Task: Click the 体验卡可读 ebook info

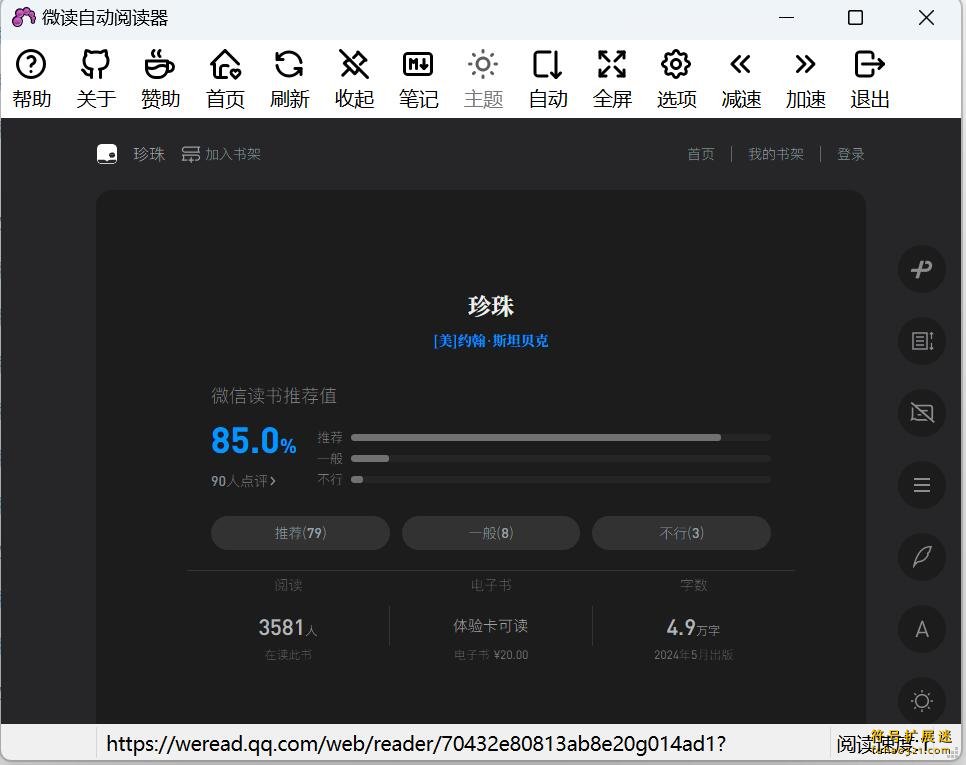Action: [x=490, y=626]
